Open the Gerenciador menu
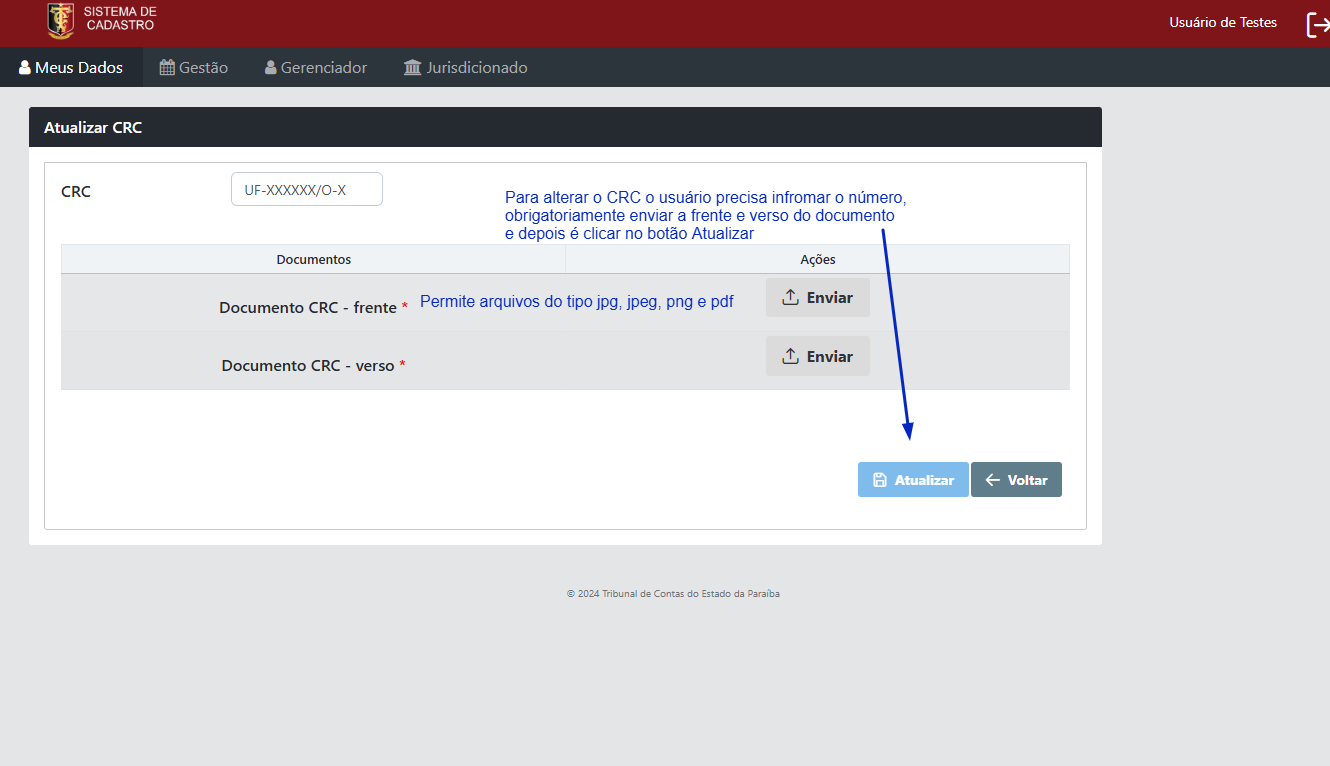Image resolution: width=1330 pixels, height=766 pixels. [316, 67]
